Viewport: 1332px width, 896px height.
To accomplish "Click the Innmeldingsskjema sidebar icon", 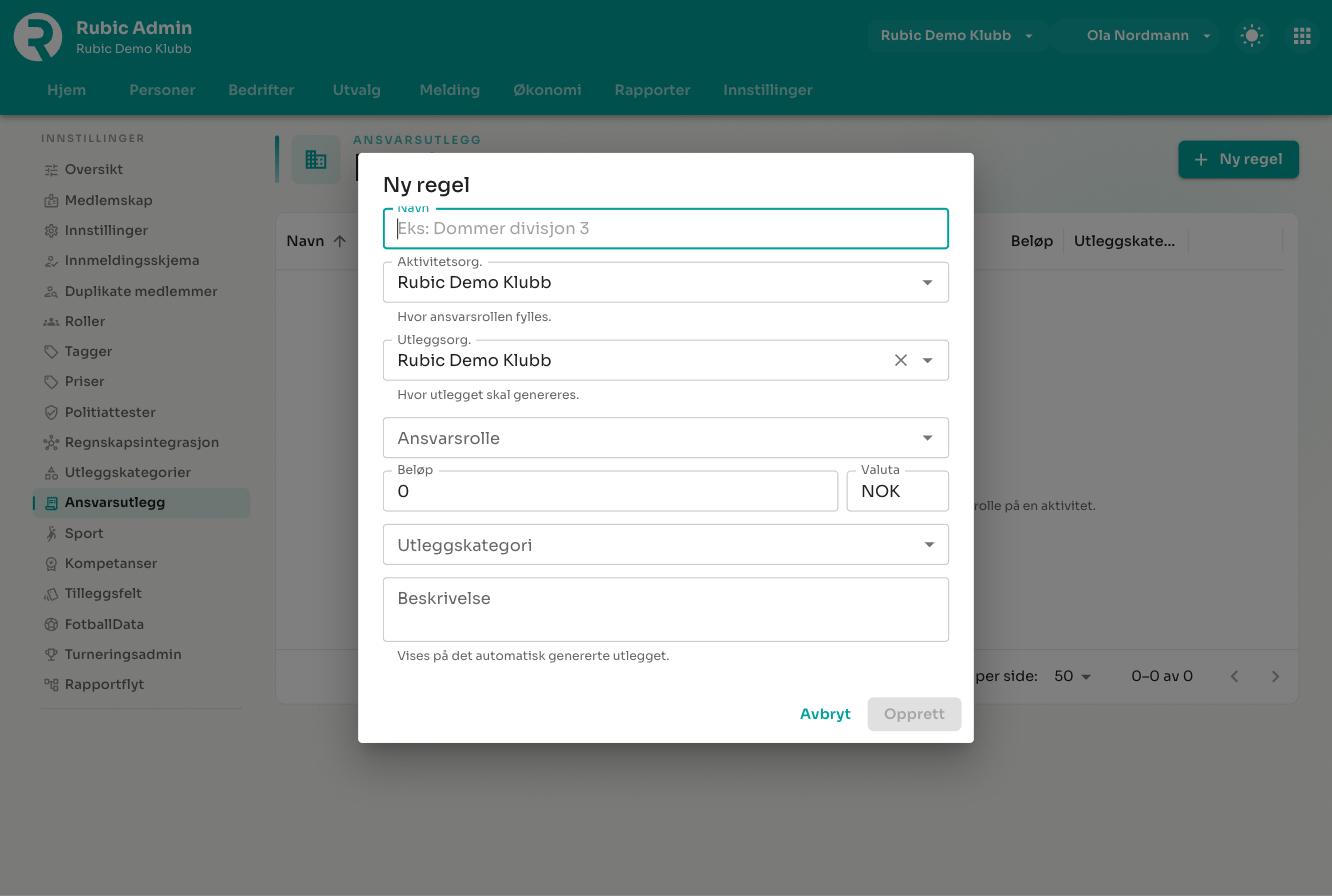I will 51,261.
